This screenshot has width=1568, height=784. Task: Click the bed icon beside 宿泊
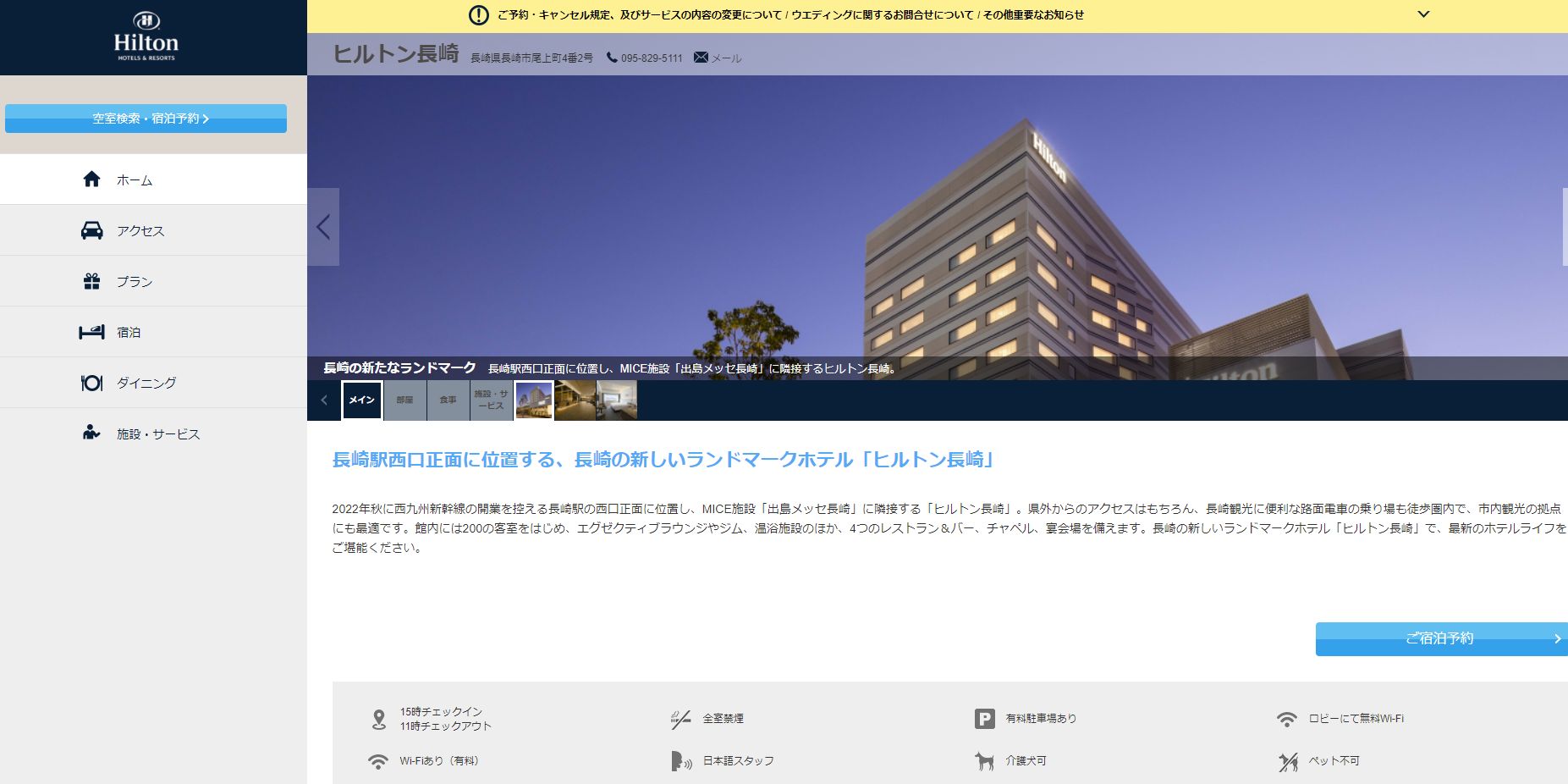tap(91, 332)
